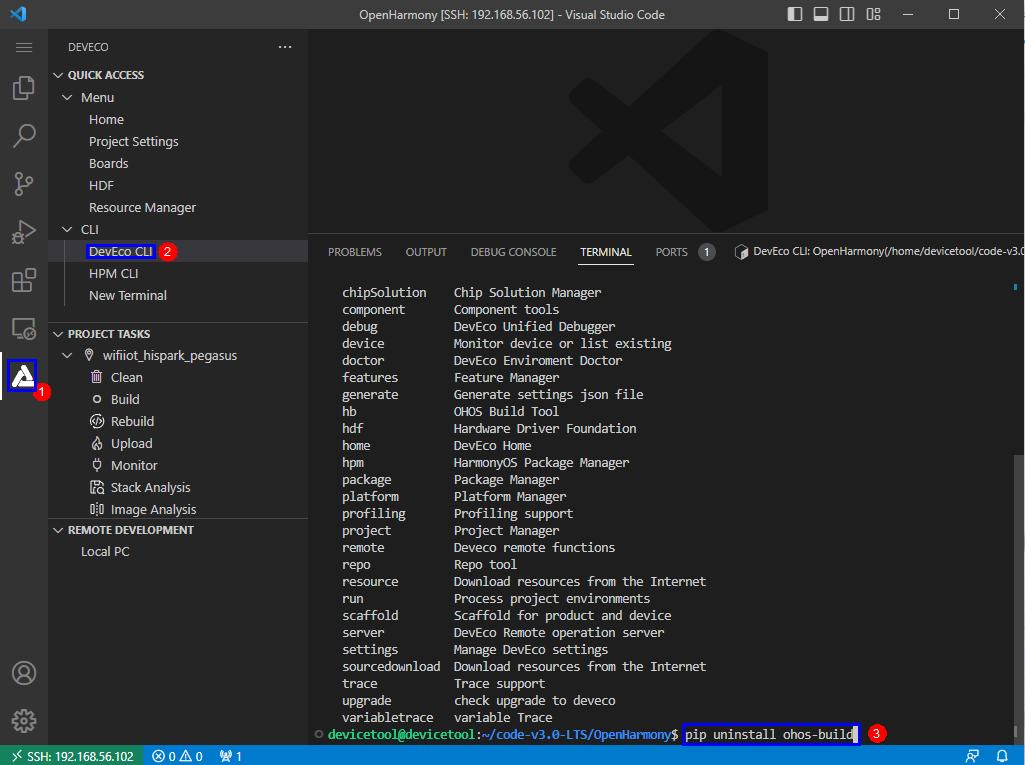Collapse the QUICK ACCESS section
This screenshot has height=765, width=1025.
click(x=58, y=75)
